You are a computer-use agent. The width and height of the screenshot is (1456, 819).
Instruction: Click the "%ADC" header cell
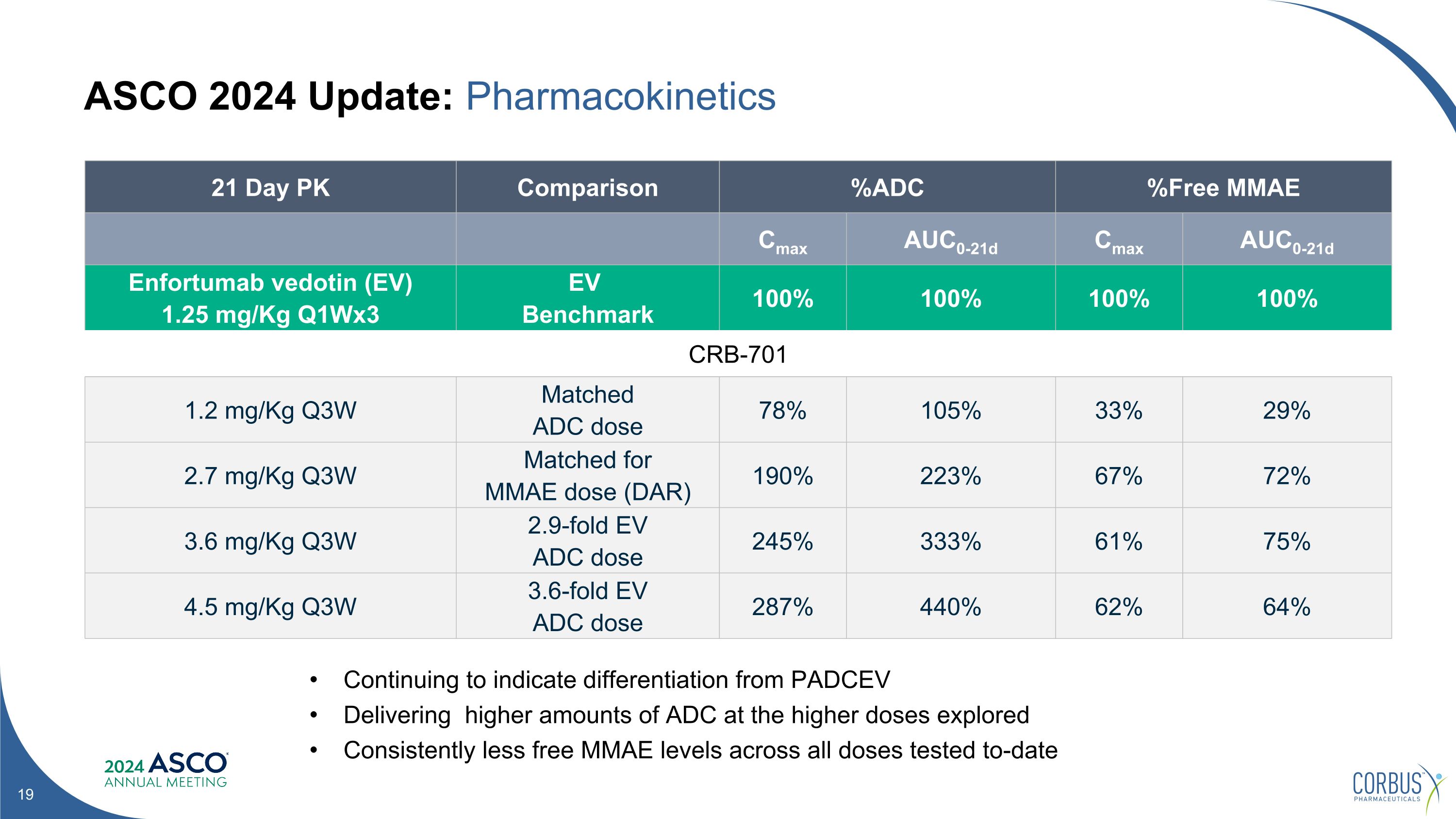(887, 188)
